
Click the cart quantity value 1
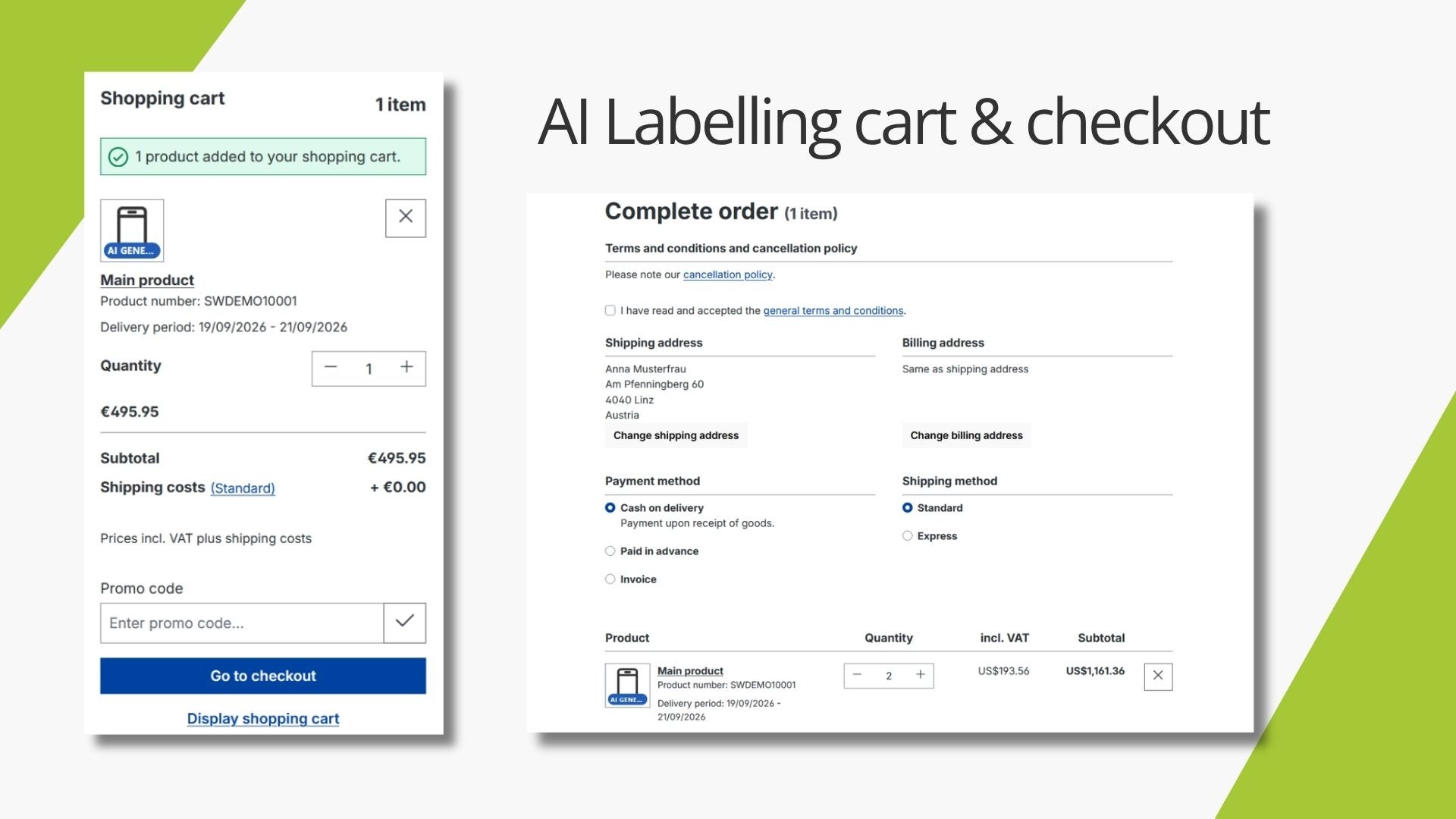point(369,369)
